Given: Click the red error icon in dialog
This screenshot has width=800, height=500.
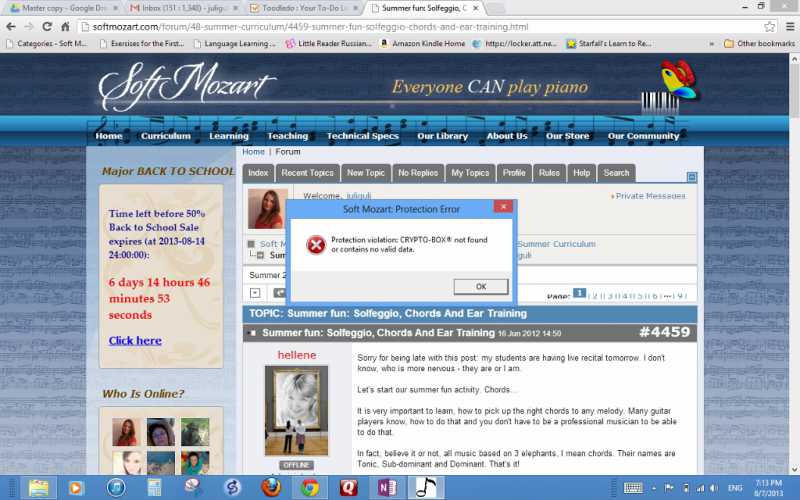Looking at the screenshot, I should [x=316, y=245].
